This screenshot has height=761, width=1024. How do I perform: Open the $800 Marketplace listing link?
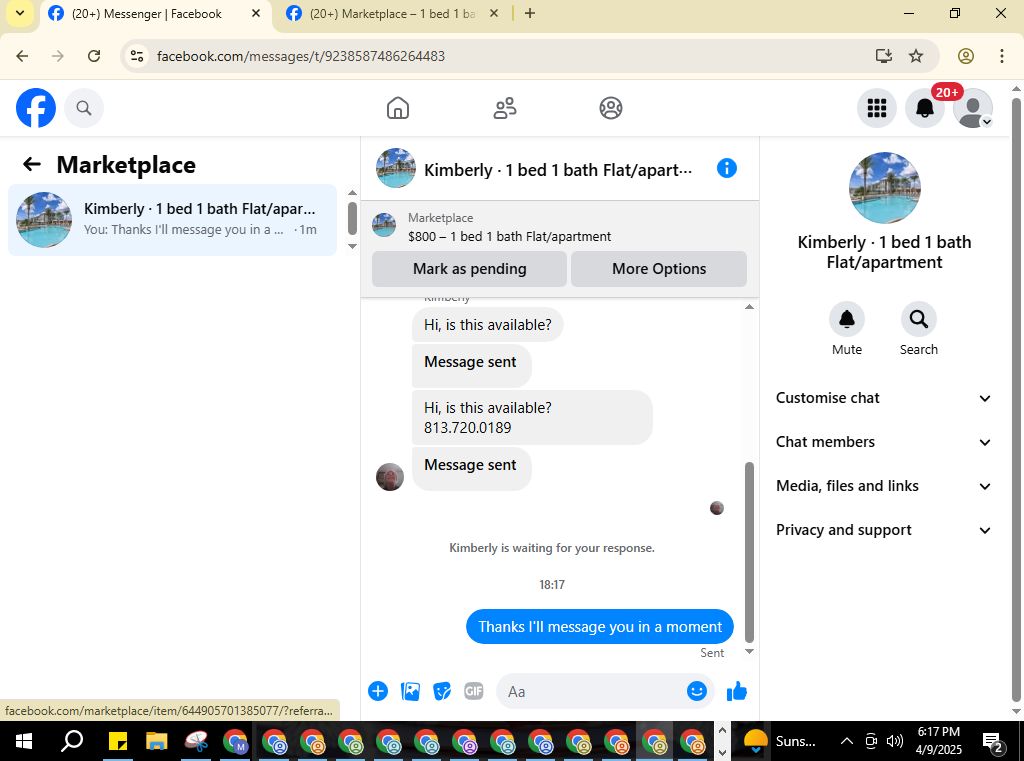509,236
